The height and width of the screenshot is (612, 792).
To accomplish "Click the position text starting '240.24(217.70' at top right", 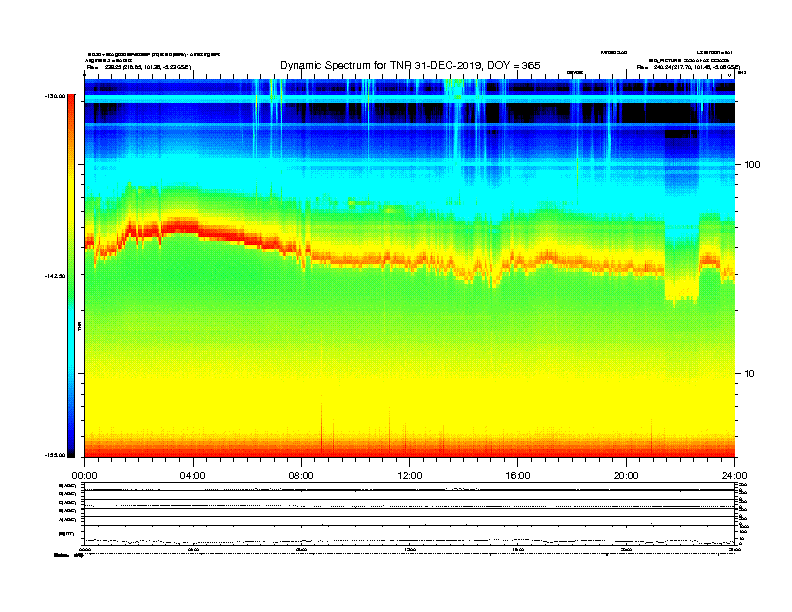I will [x=698, y=67].
